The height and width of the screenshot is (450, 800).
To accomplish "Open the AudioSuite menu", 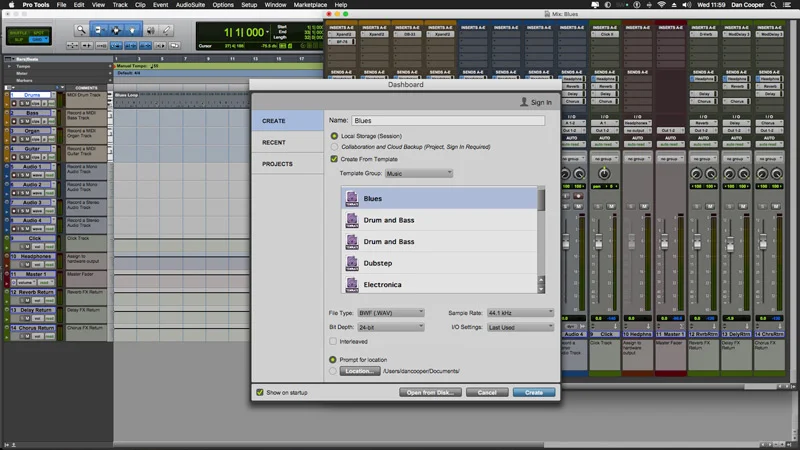I will (x=190, y=5).
